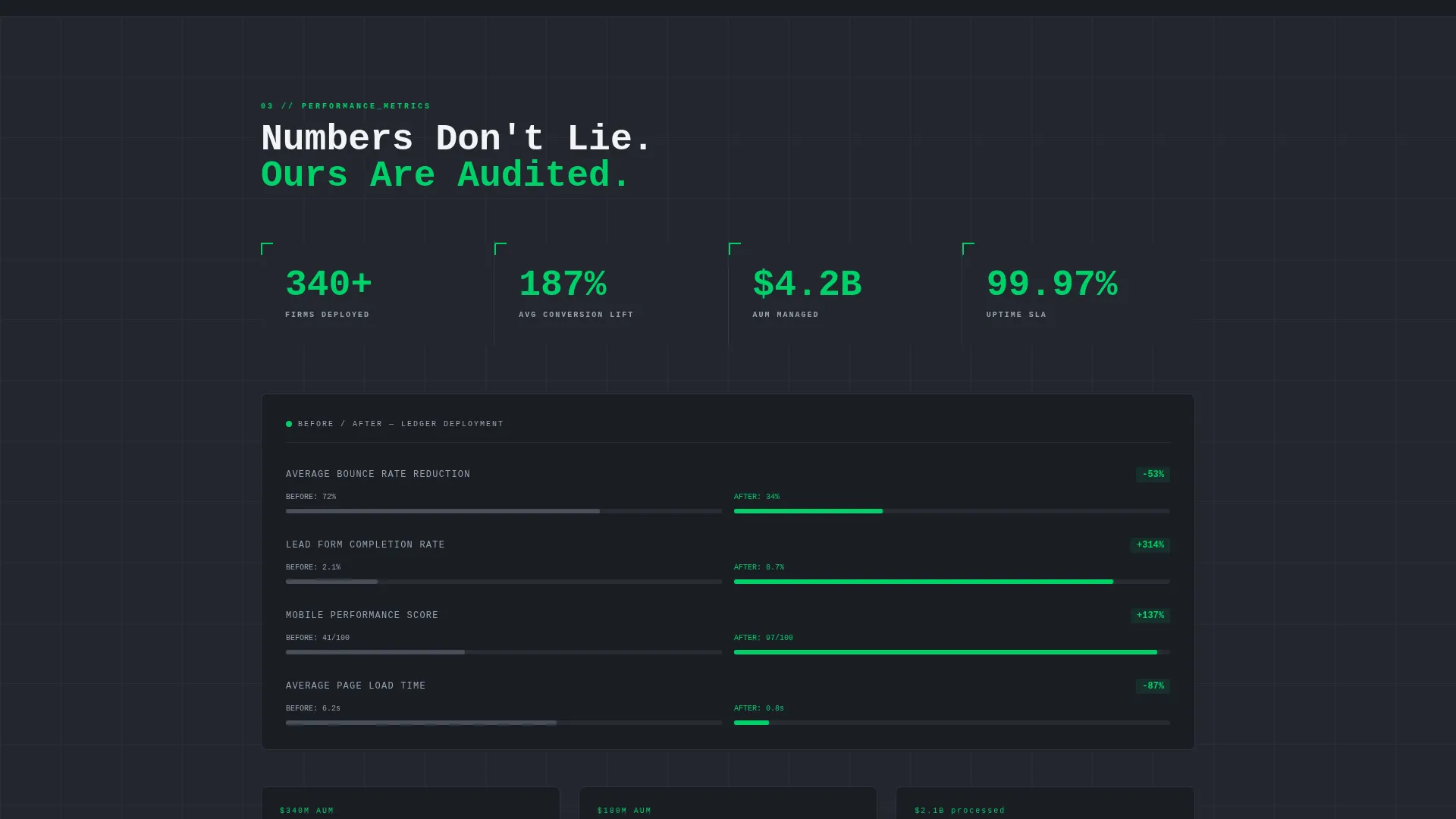Click the page load before progress bar
The image size is (1456, 819).
[504, 723]
